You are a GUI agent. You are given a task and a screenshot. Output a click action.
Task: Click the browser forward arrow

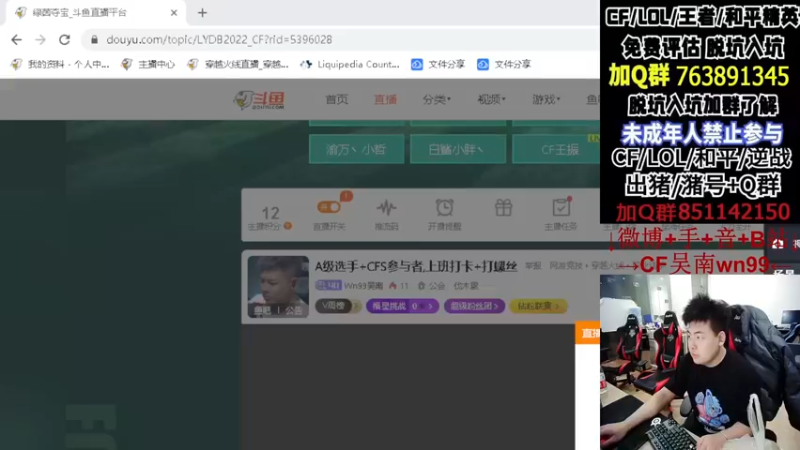(40, 40)
